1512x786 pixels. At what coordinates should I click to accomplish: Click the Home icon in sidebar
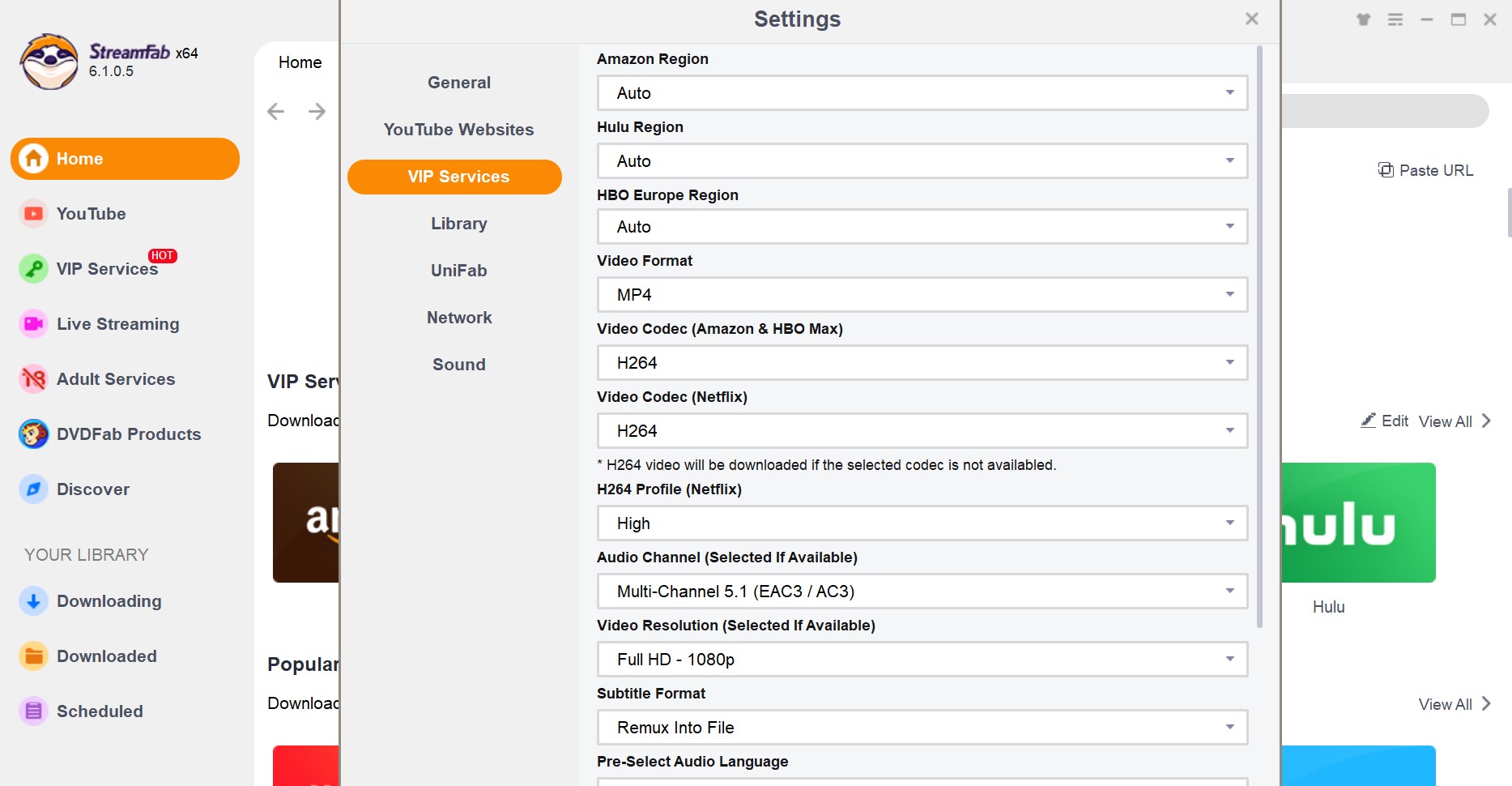[x=33, y=159]
